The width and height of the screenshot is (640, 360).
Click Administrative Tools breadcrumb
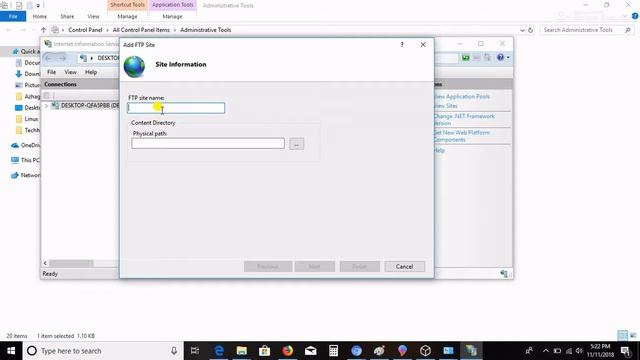tap(205, 30)
